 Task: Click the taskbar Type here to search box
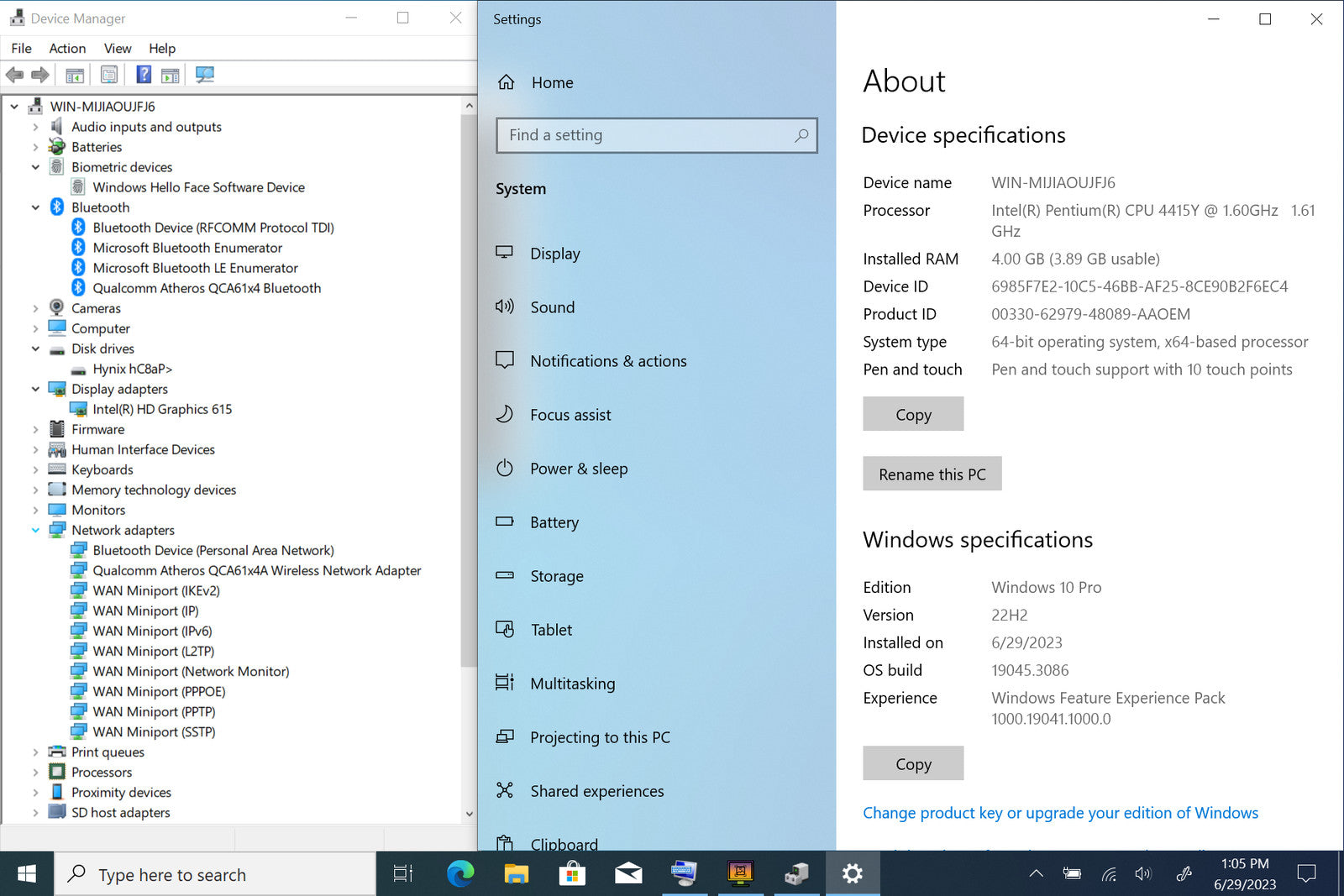[x=215, y=874]
